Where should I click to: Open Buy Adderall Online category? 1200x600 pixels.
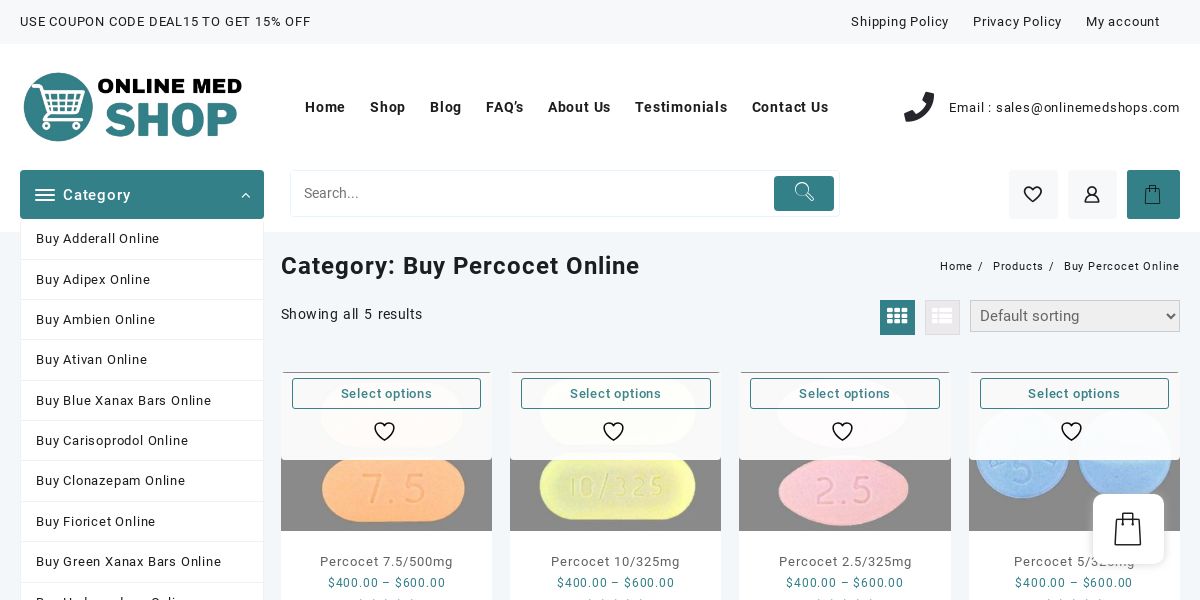pos(97,239)
